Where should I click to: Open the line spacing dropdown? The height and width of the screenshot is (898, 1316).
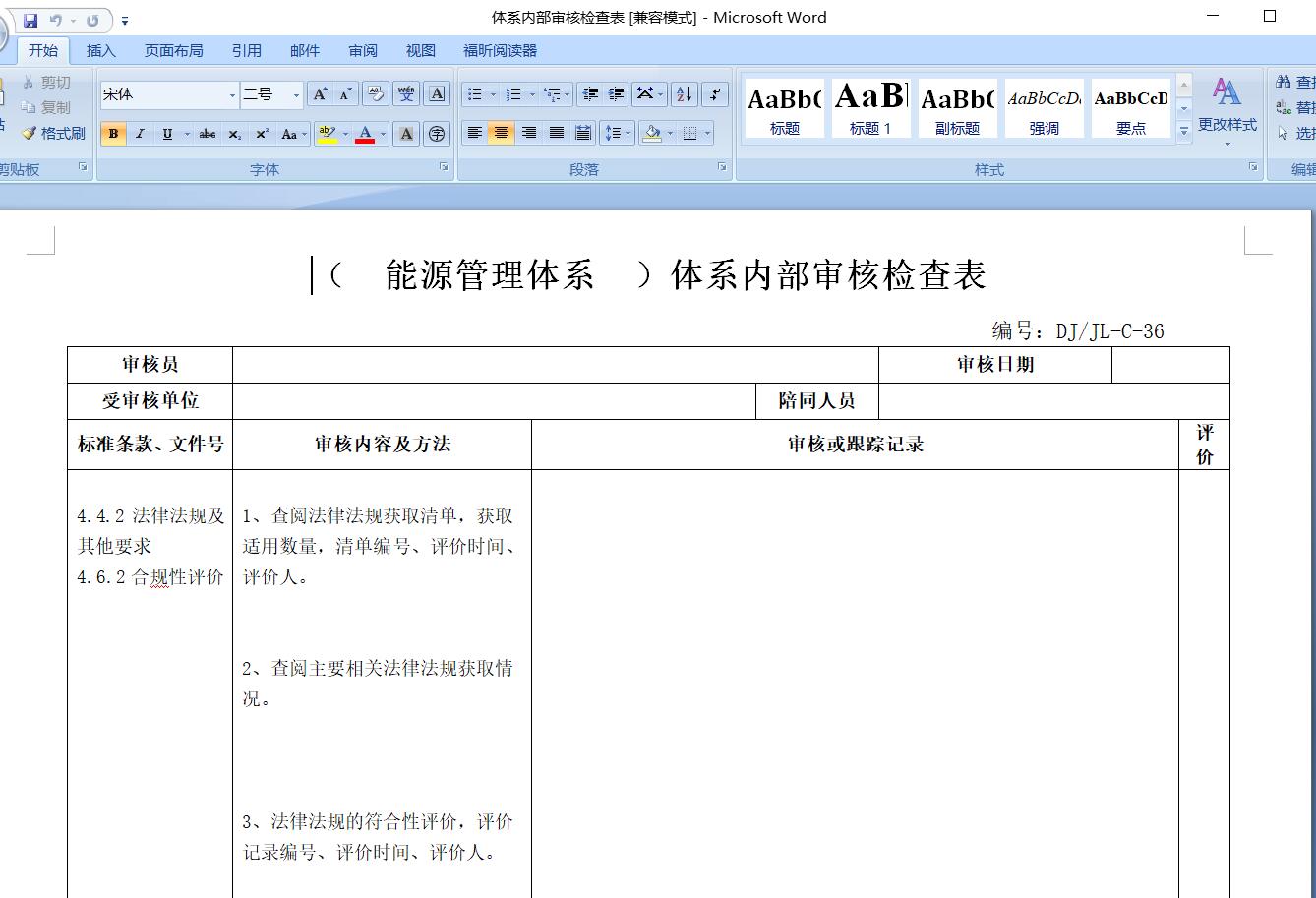coord(617,134)
